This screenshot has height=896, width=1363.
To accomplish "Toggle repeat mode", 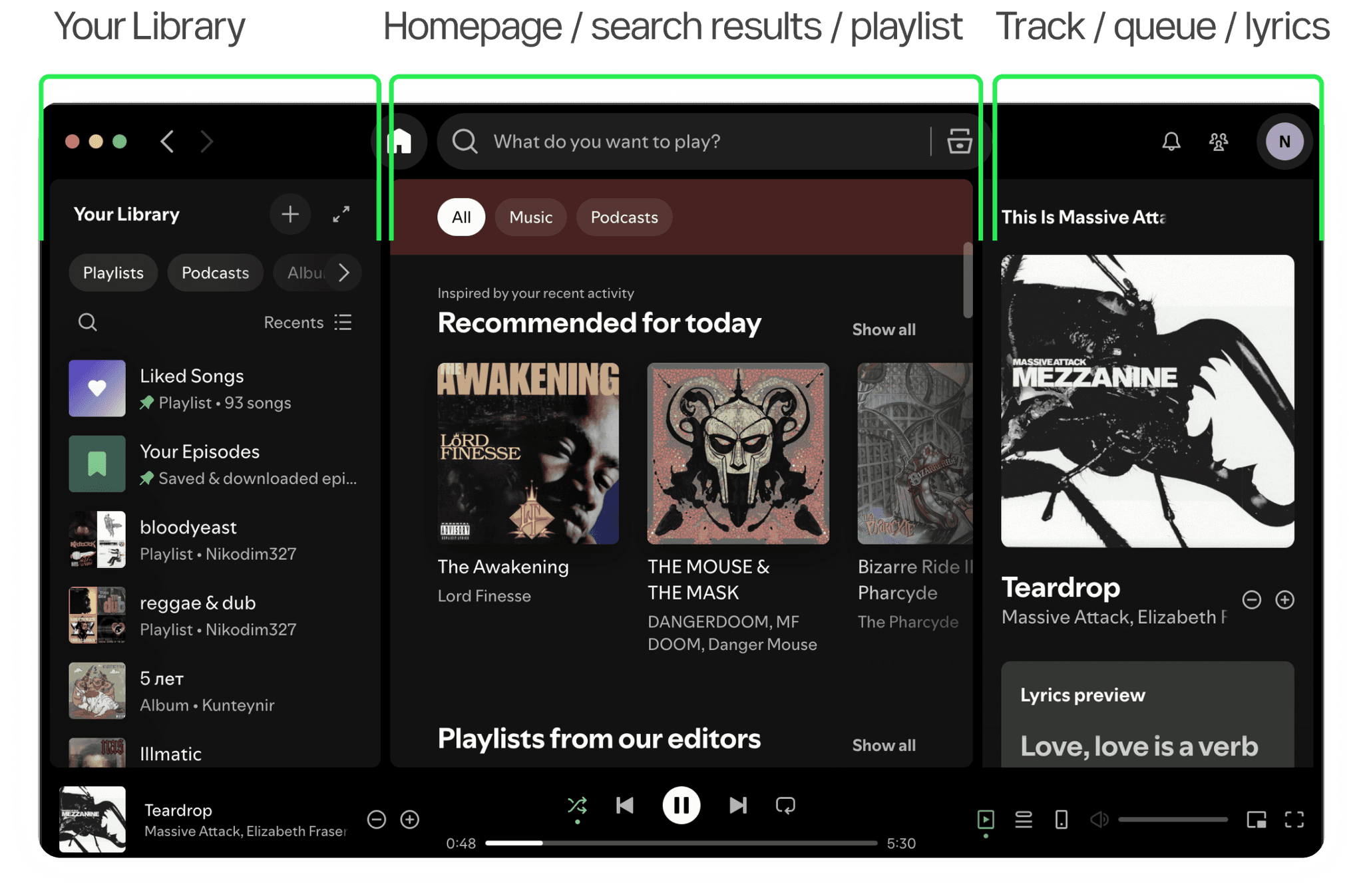I will click(x=785, y=806).
